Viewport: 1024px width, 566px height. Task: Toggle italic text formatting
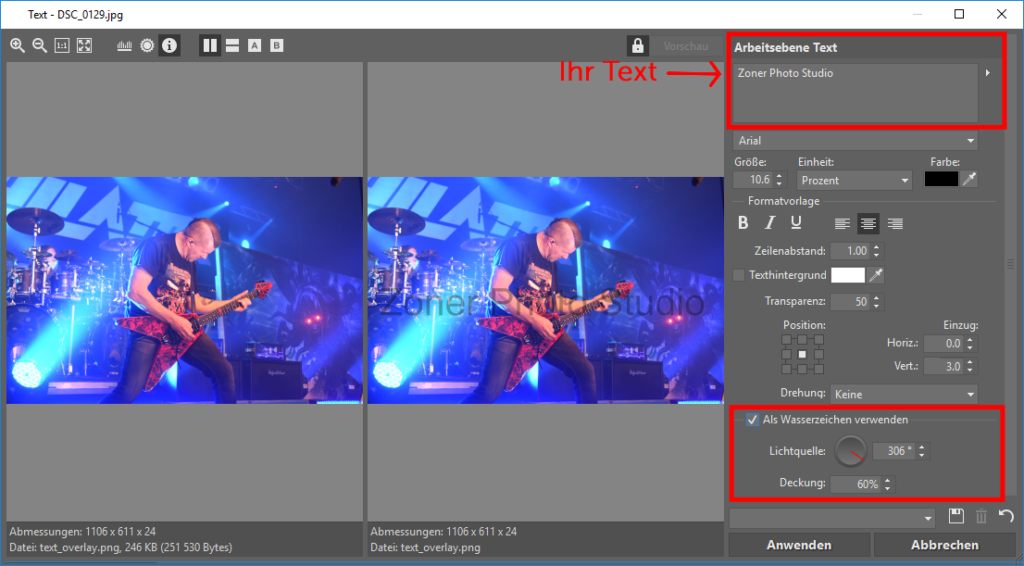769,223
